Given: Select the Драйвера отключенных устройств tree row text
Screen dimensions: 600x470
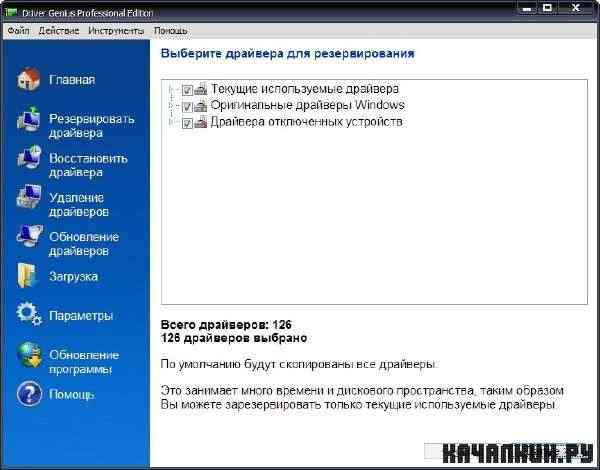Looking at the screenshot, I should point(306,122).
